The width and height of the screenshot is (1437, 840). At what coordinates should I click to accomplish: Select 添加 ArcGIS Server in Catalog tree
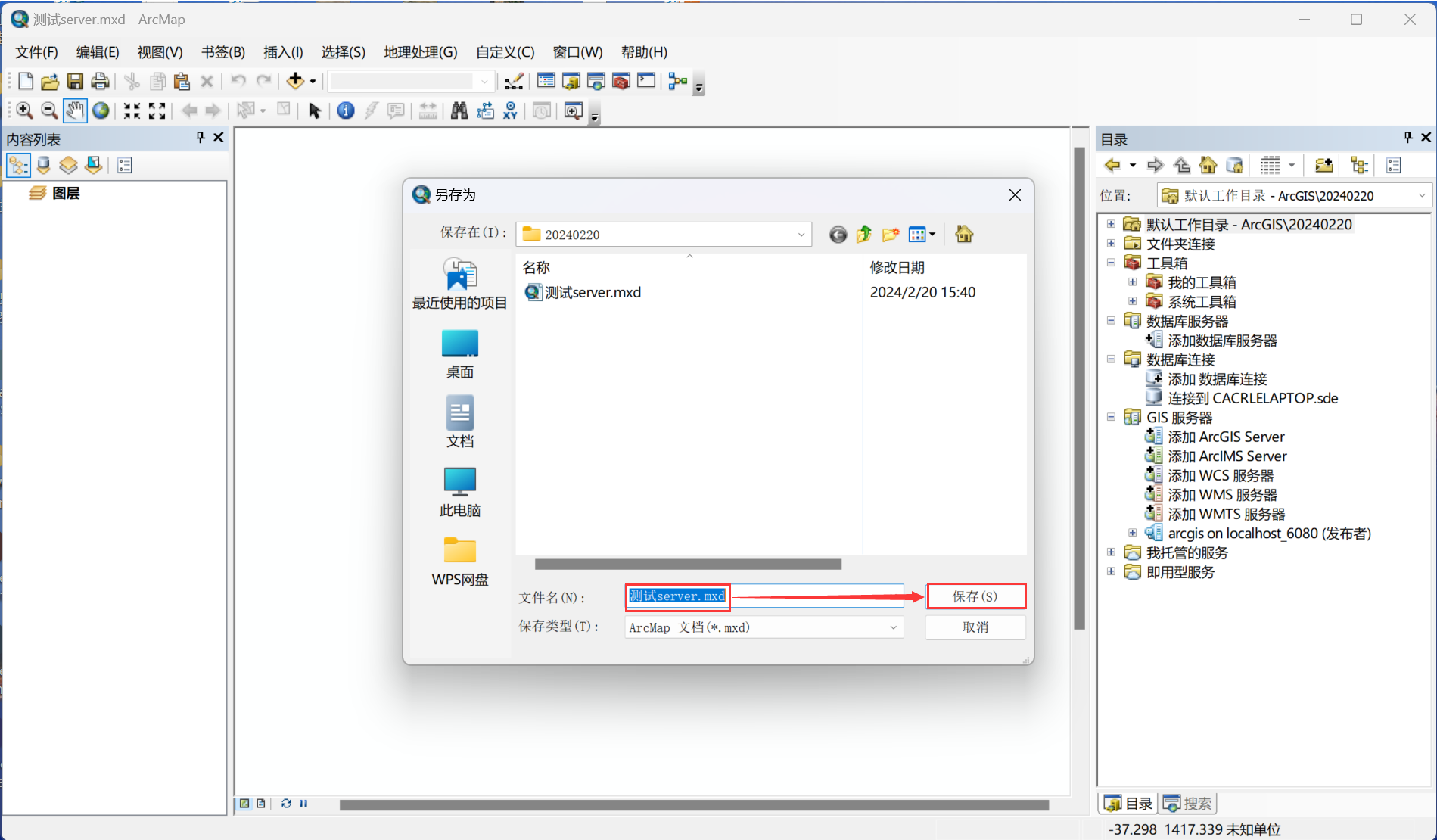[x=1215, y=437]
